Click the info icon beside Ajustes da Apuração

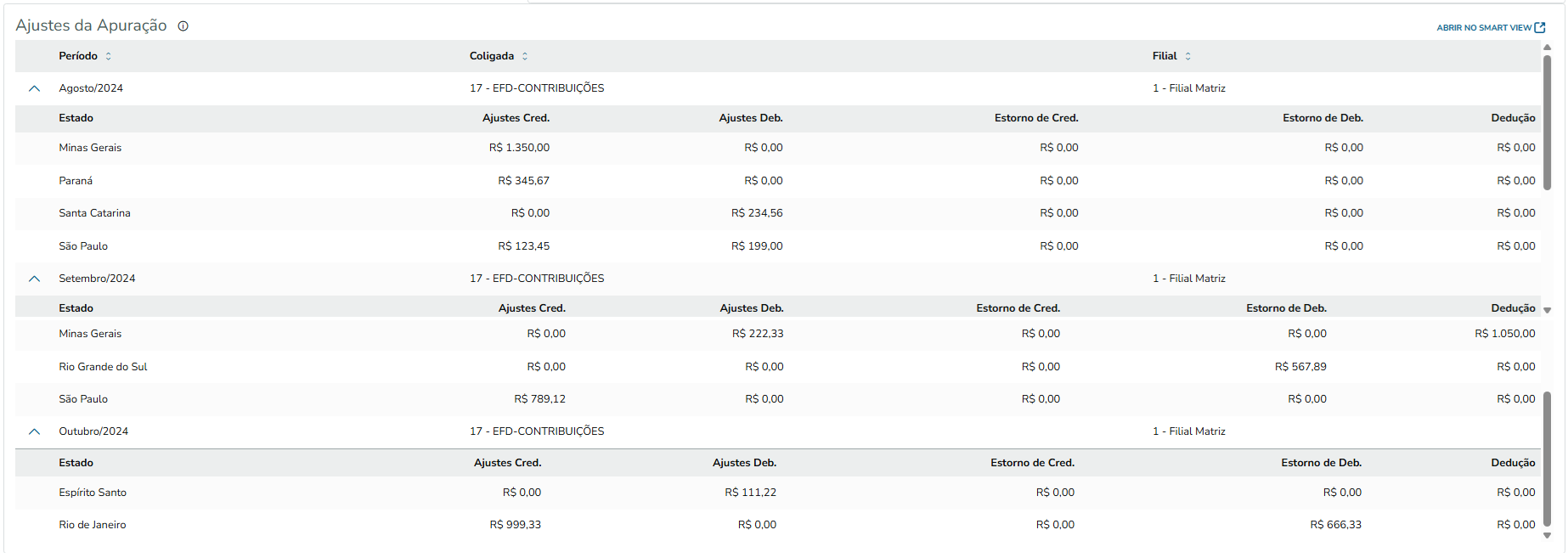[183, 26]
